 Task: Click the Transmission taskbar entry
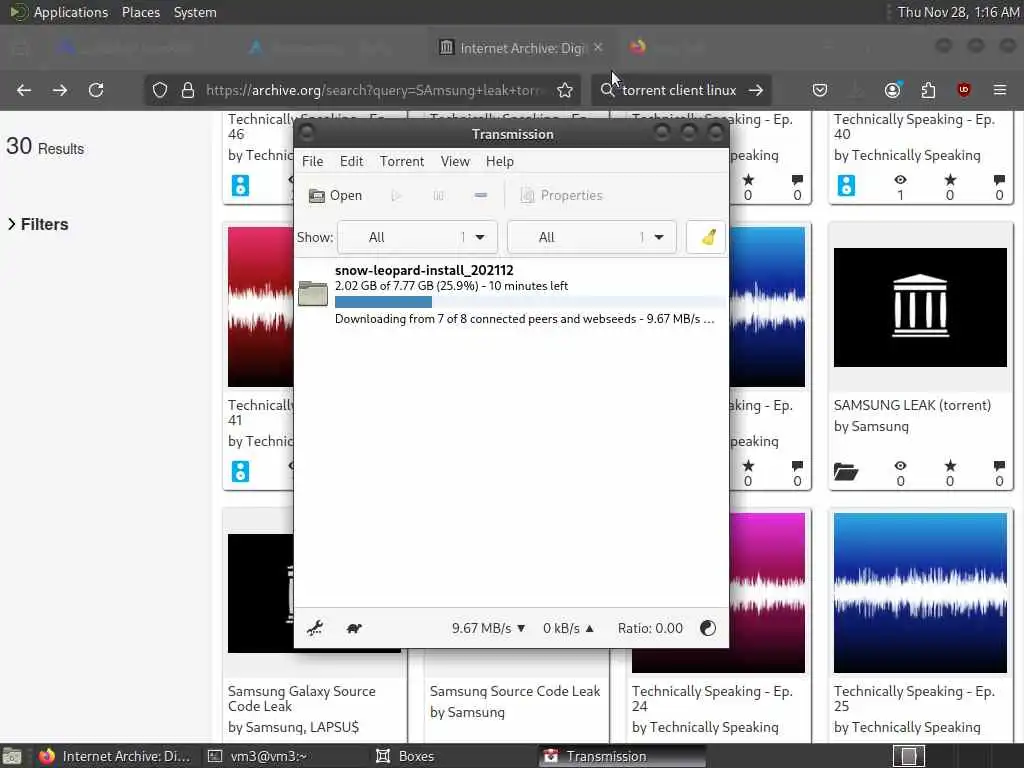[622, 756]
